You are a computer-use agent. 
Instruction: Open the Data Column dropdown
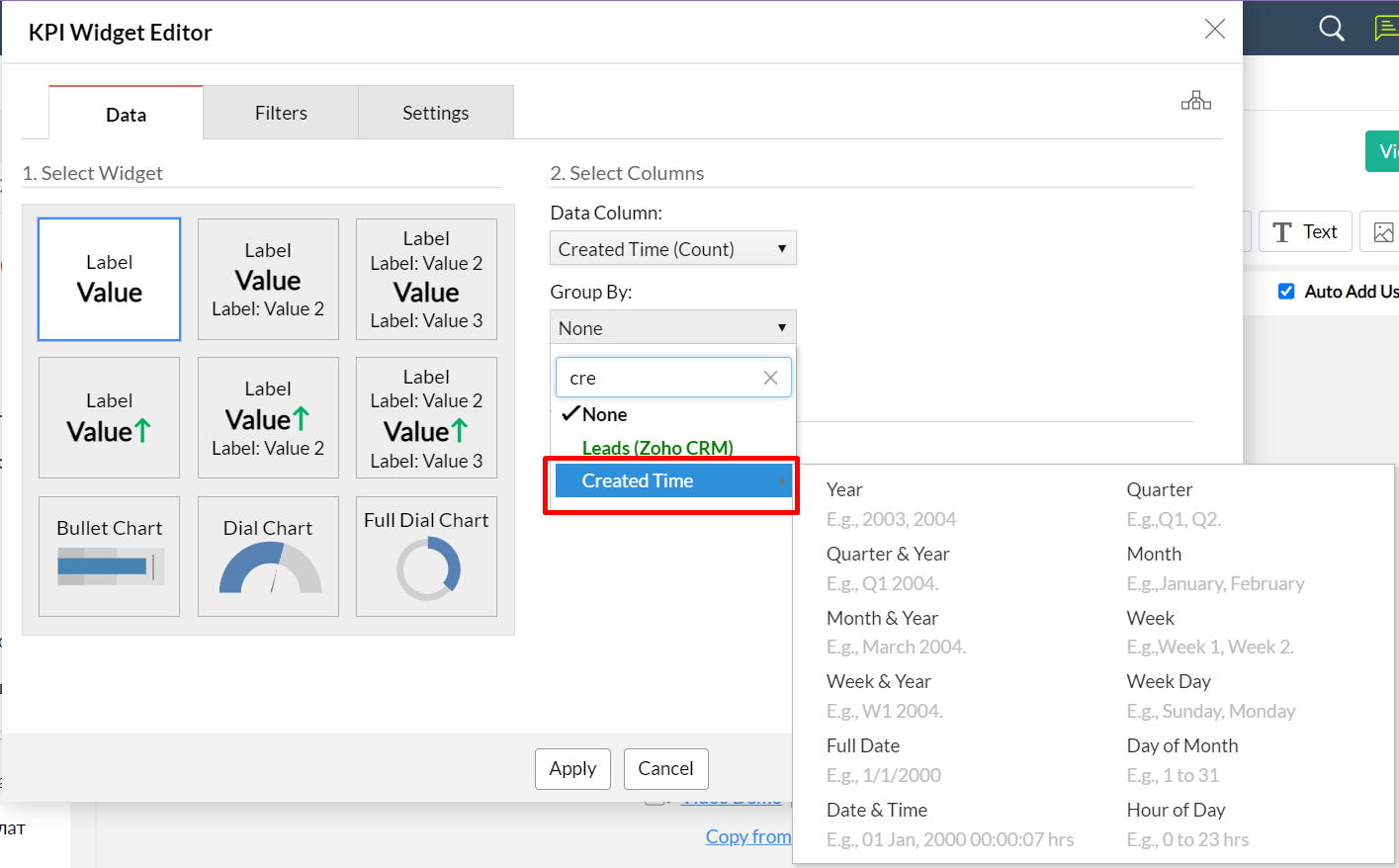672,249
